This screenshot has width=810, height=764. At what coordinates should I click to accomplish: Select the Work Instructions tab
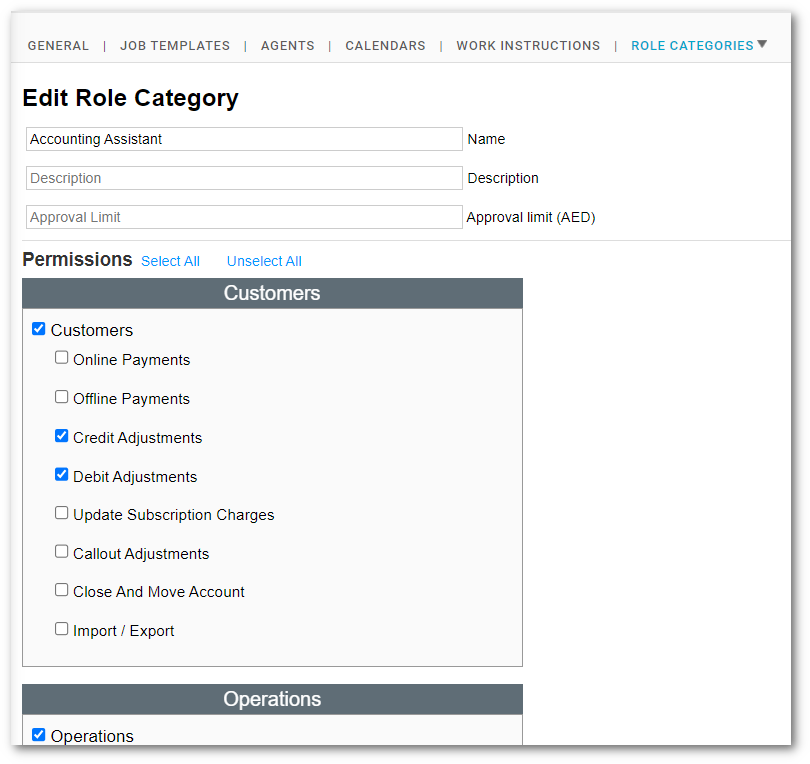point(528,46)
